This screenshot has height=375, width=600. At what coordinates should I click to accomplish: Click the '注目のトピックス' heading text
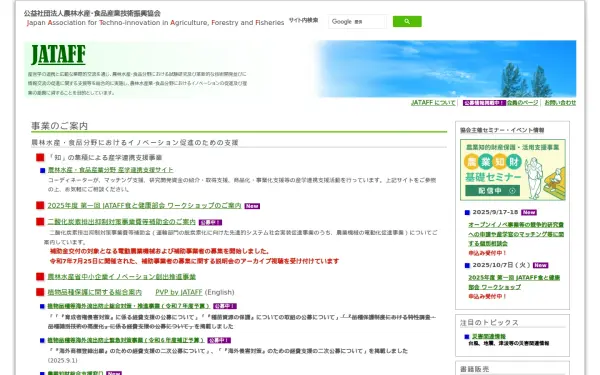click(x=489, y=323)
